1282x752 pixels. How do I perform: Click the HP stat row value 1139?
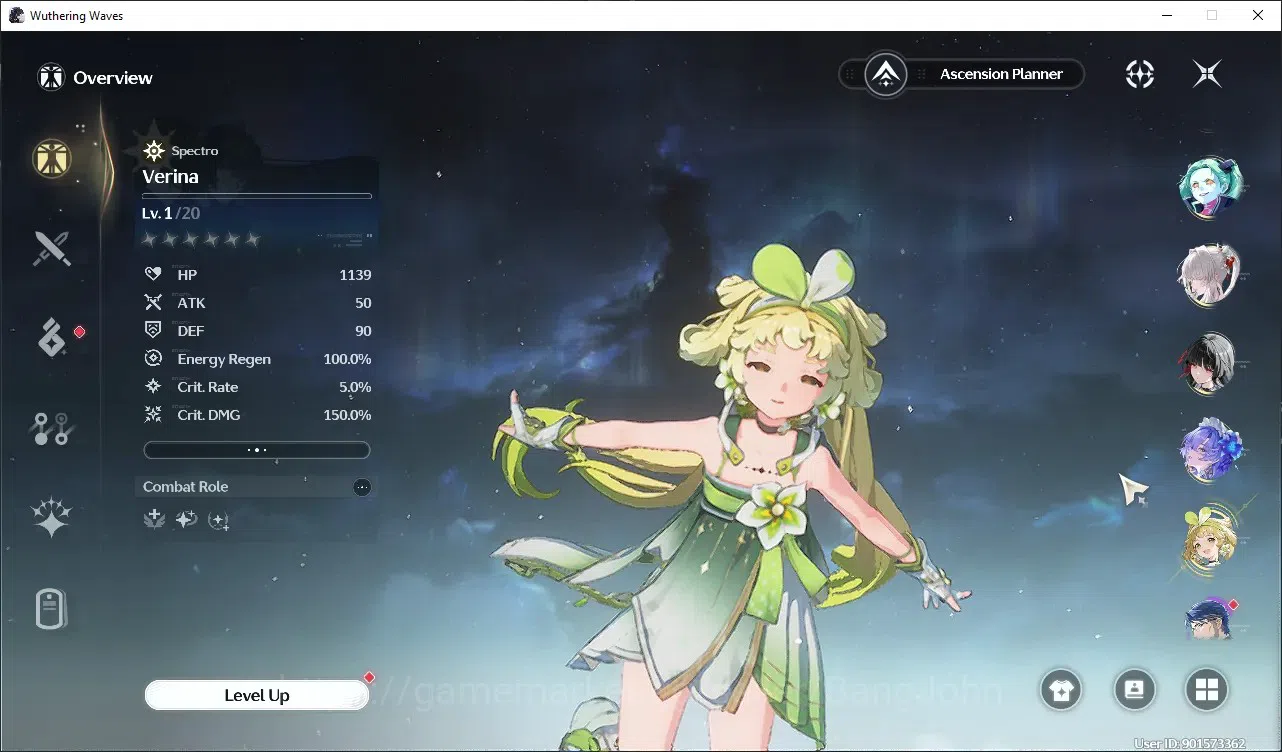355,275
